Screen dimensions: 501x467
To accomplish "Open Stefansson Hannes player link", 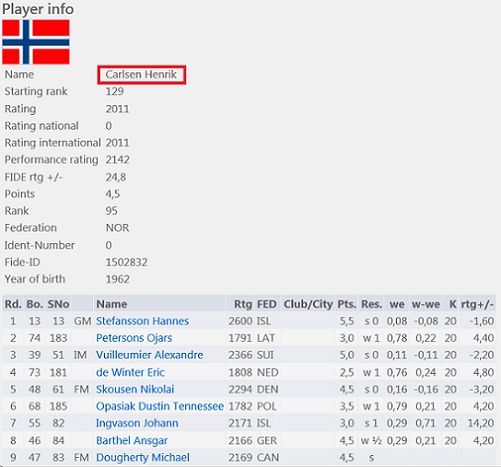I will (x=142, y=321).
